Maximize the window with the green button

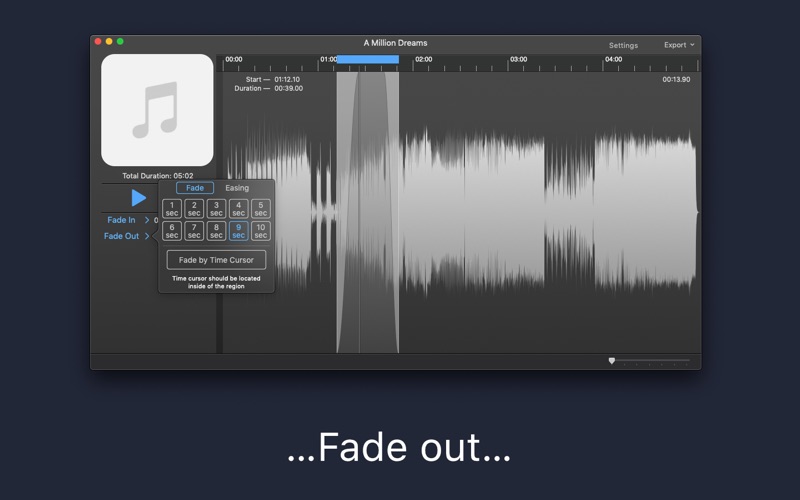tap(120, 41)
